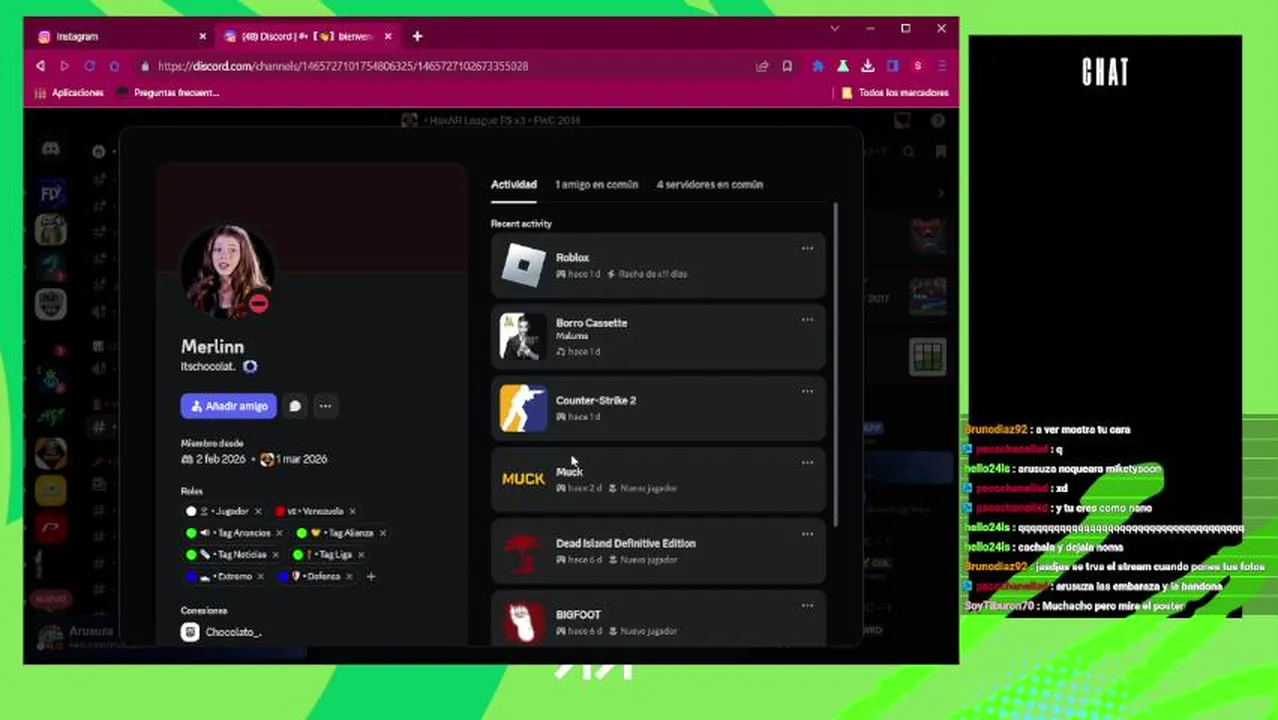Image resolution: width=1278 pixels, height=720 pixels.
Task: Open options menu for Roblox activity
Action: tap(807, 248)
